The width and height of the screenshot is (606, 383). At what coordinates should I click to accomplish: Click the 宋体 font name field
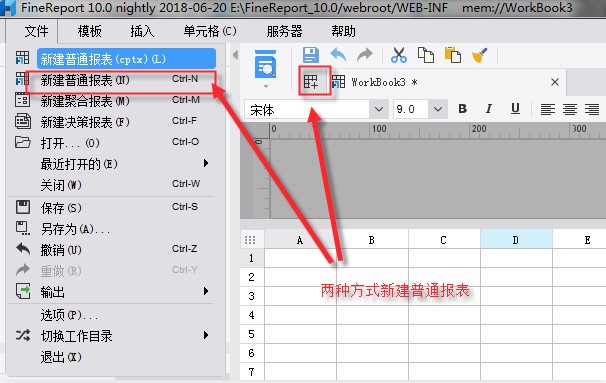(x=307, y=109)
